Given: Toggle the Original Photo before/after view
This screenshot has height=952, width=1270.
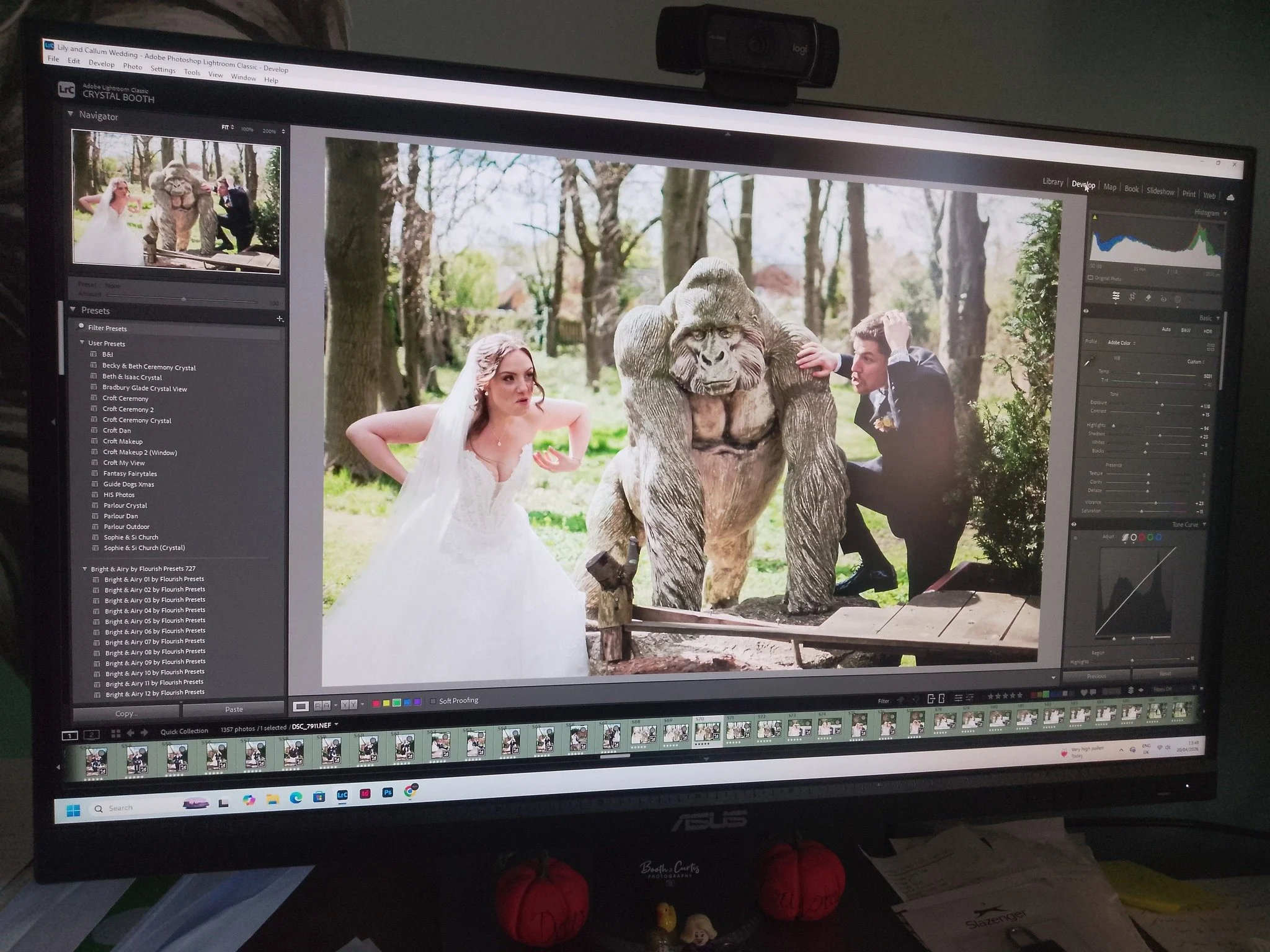Looking at the screenshot, I should pos(1091,278).
